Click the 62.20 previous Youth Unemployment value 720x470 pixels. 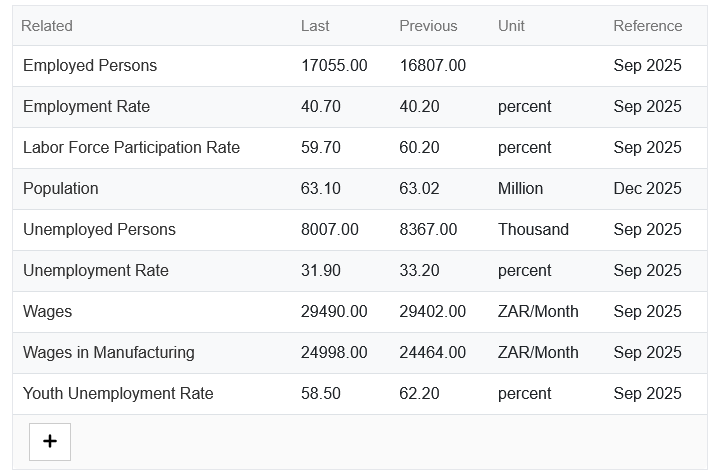click(420, 394)
